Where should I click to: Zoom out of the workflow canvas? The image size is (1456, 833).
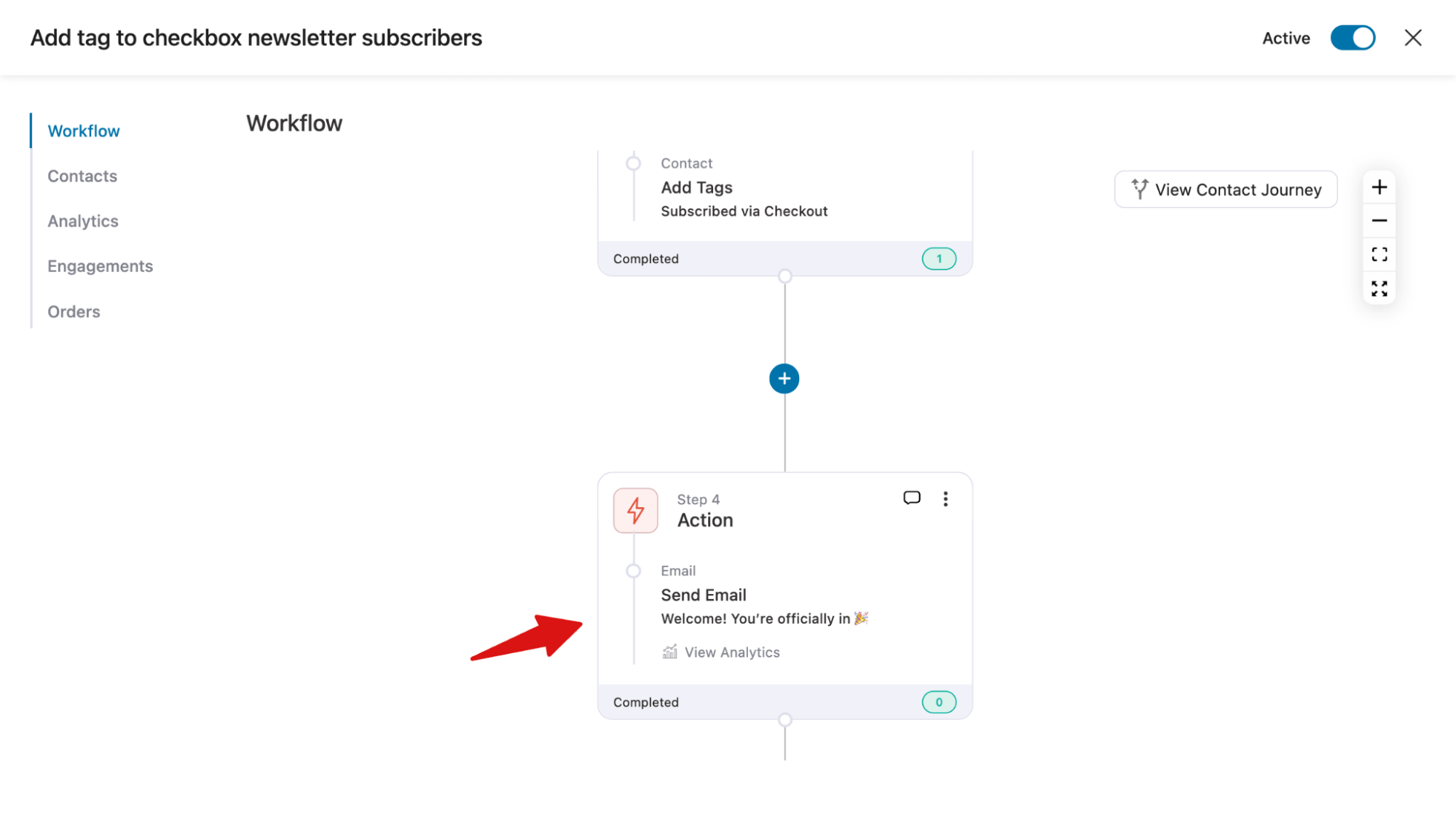pyautogui.click(x=1379, y=220)
